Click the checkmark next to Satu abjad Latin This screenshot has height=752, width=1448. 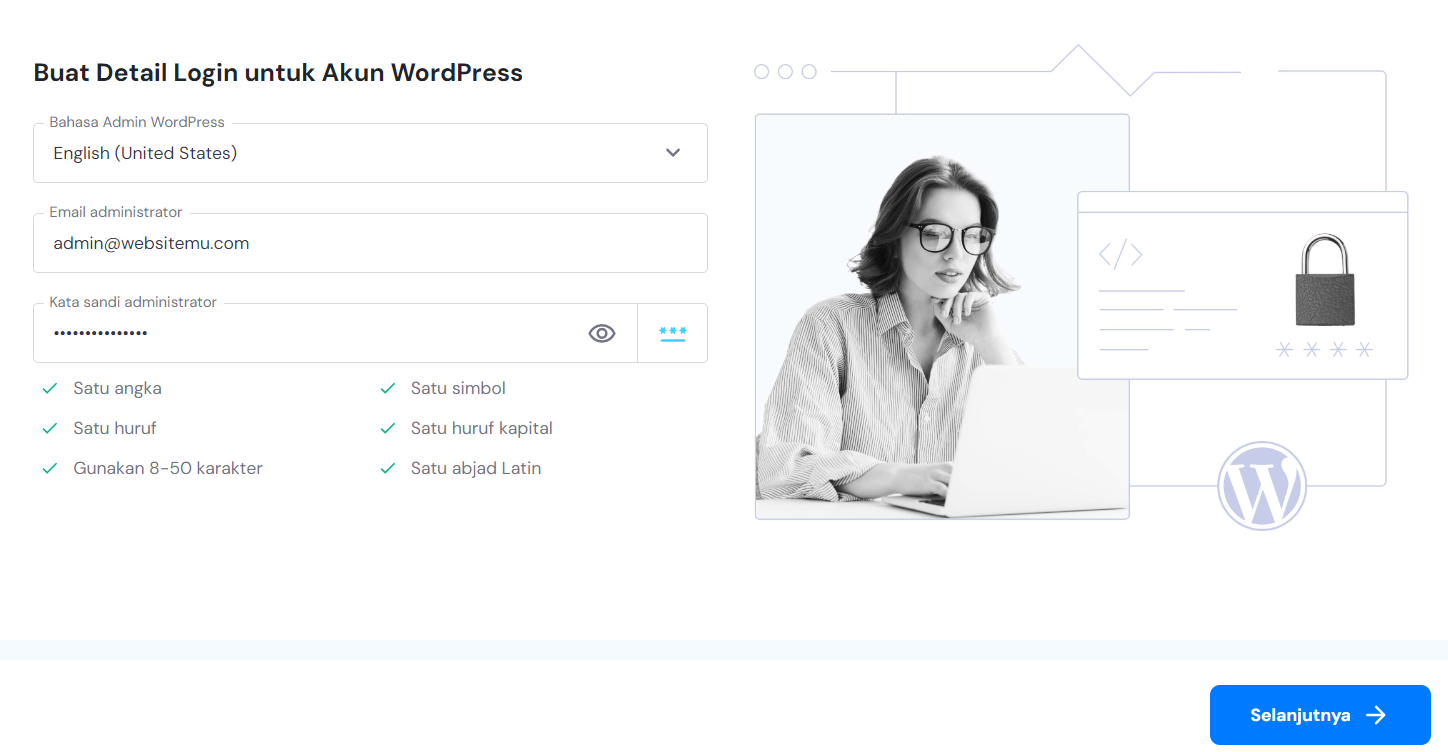pos(388,468)
